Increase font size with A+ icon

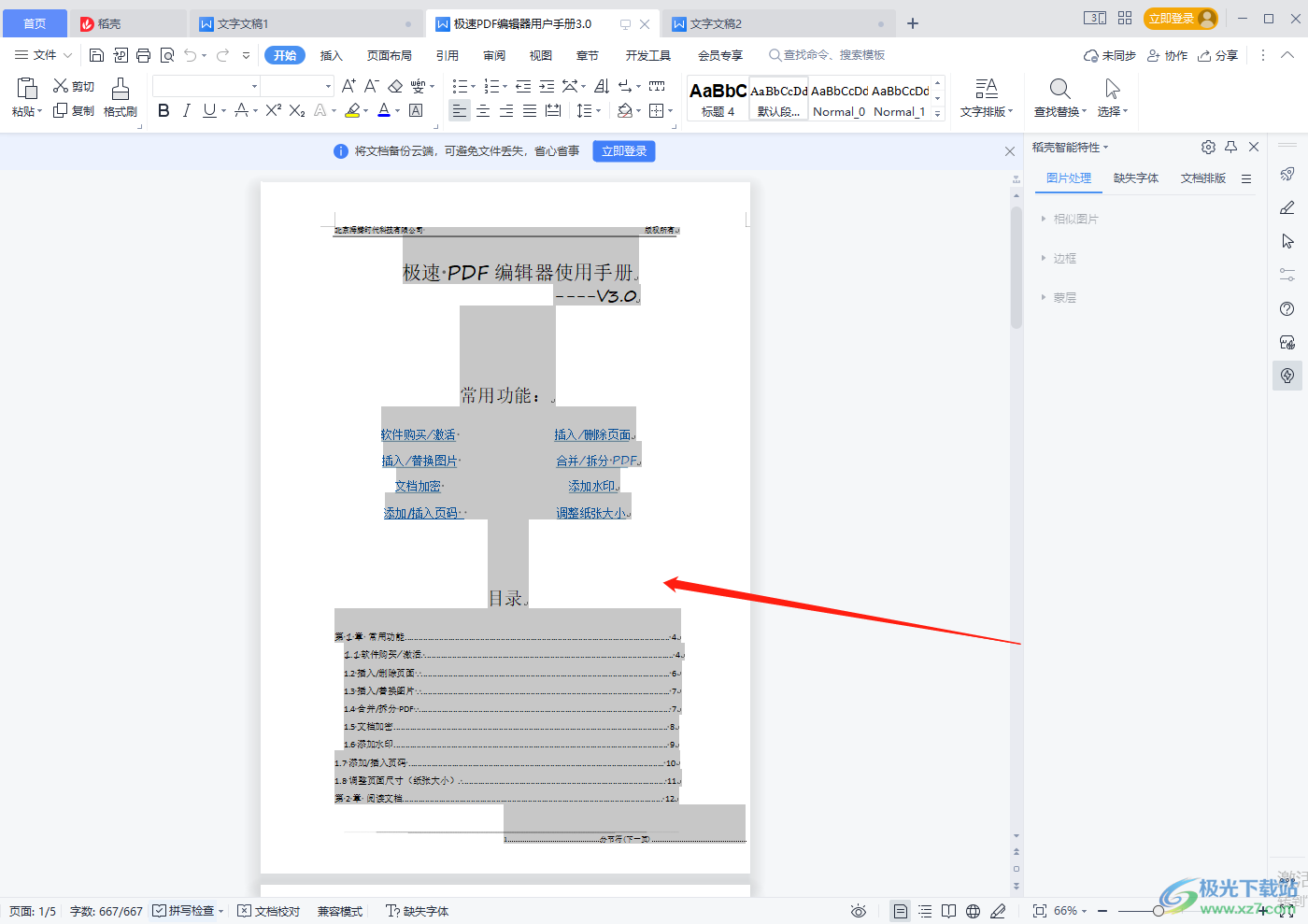pyautogui.click(x=348, y=86)
